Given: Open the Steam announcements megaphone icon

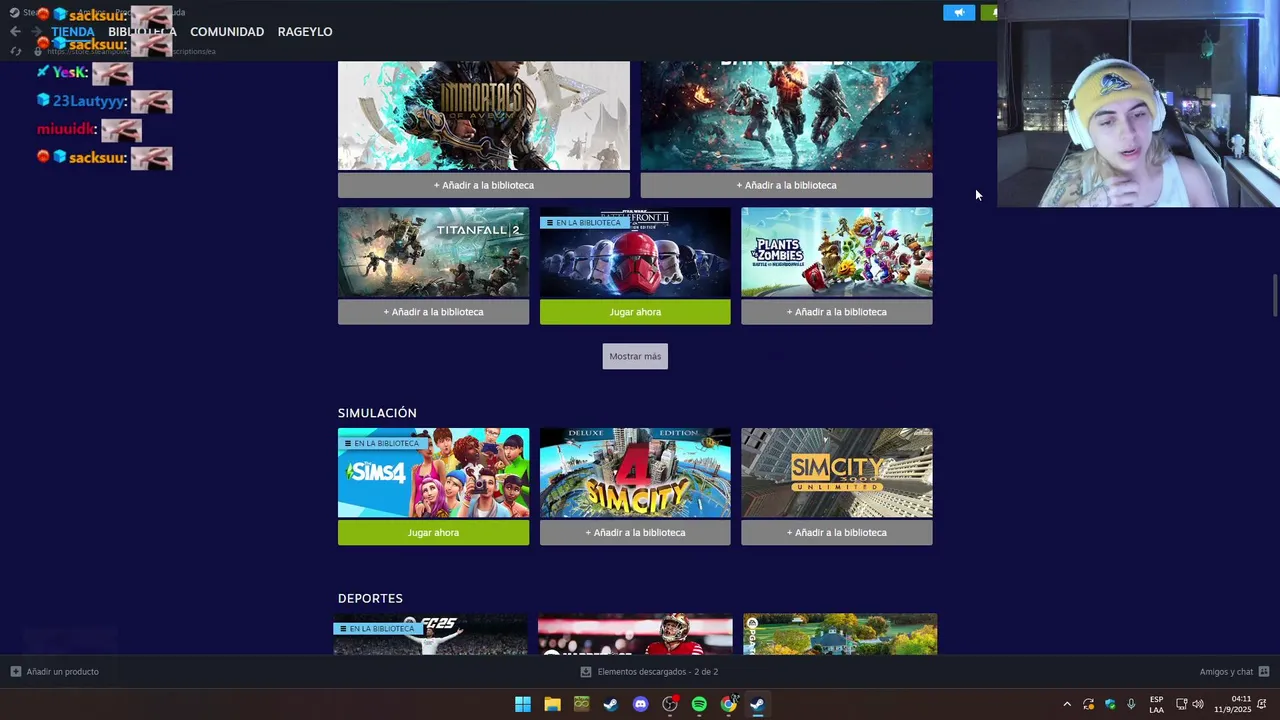Looking at the screenshot, I should click(959, 13).
